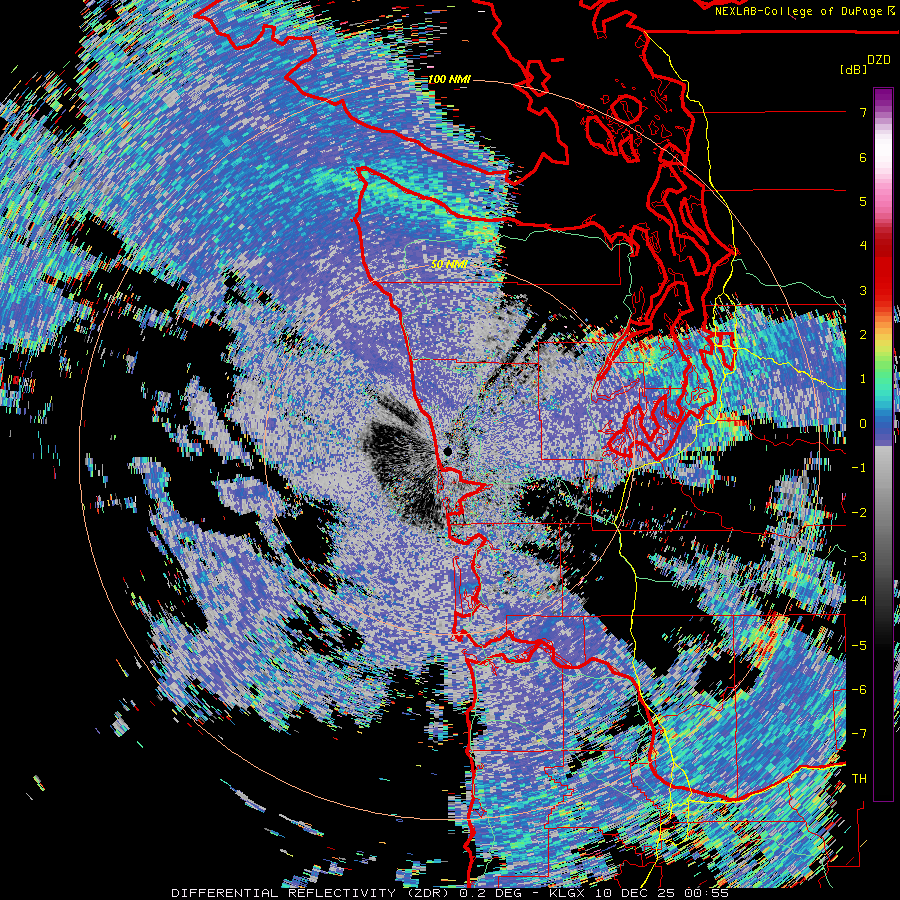Click the -6 value on the scale

(859, 690)
